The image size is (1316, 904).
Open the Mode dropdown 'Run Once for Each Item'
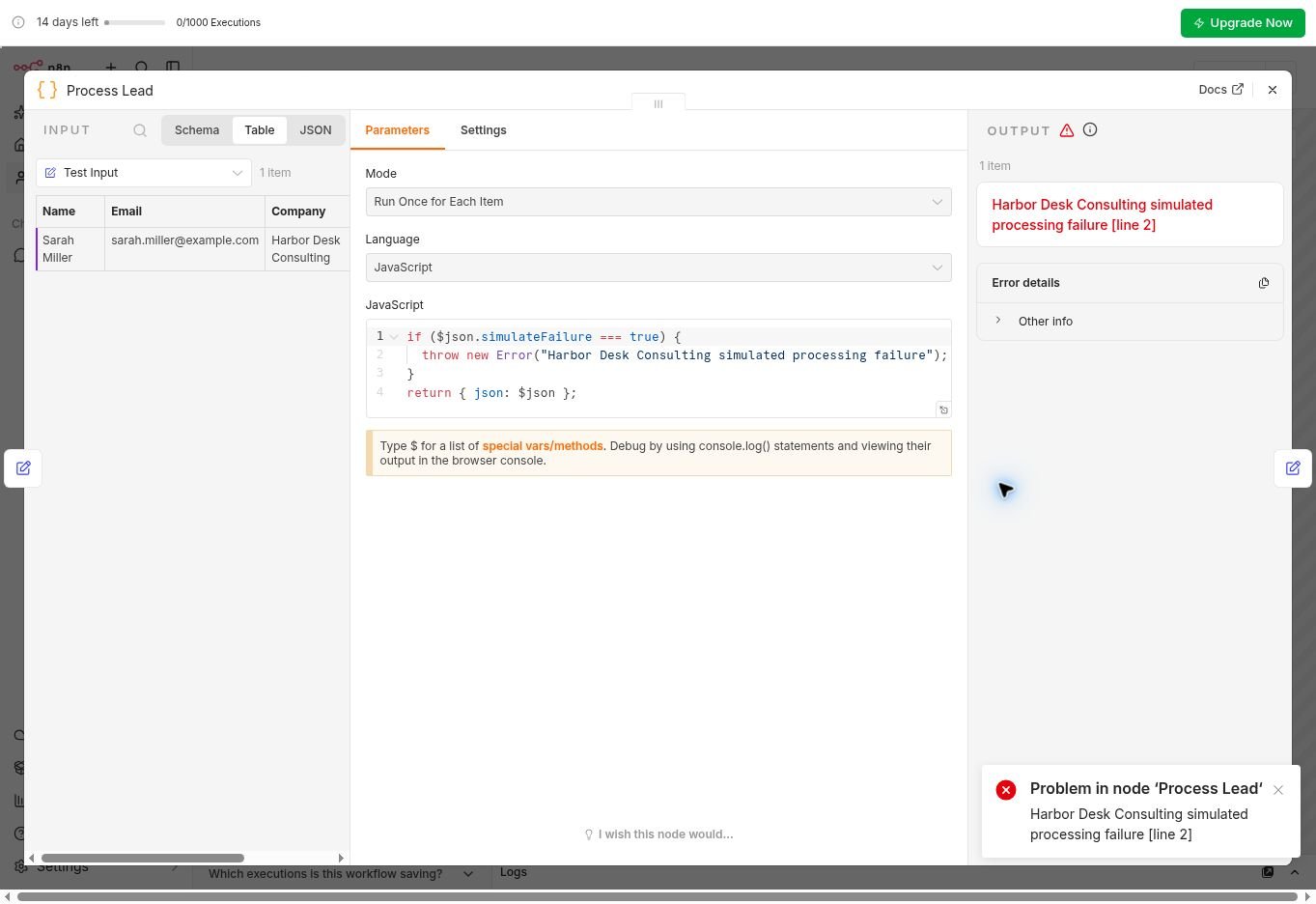(x=658, y=202)
